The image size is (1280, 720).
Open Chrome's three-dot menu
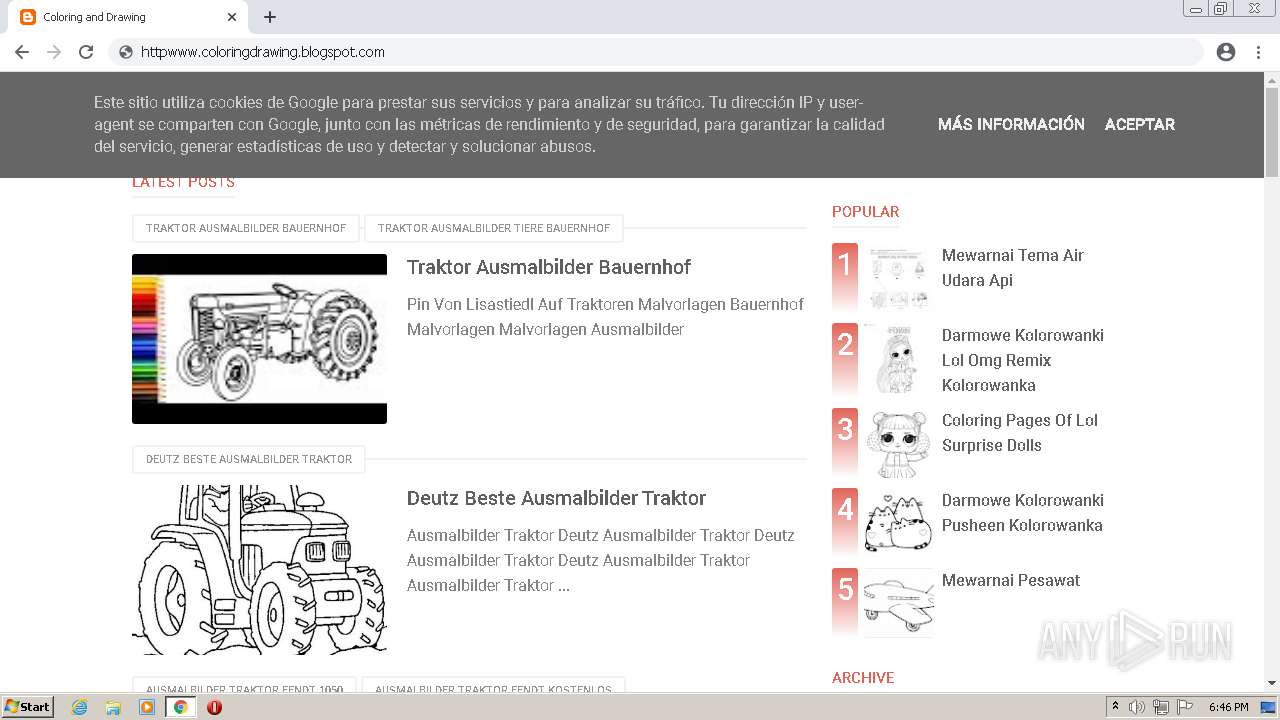pos(1258,52)
